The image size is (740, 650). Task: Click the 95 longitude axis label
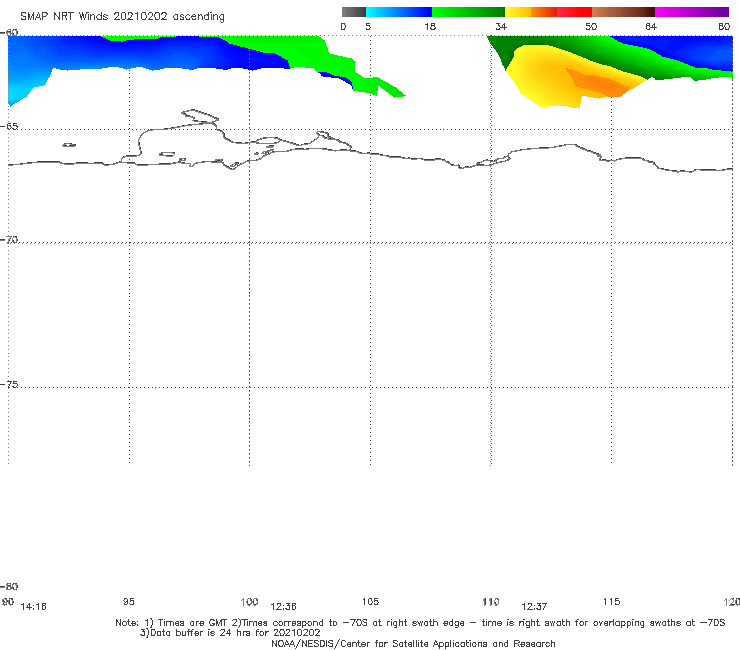click(129, 601)
